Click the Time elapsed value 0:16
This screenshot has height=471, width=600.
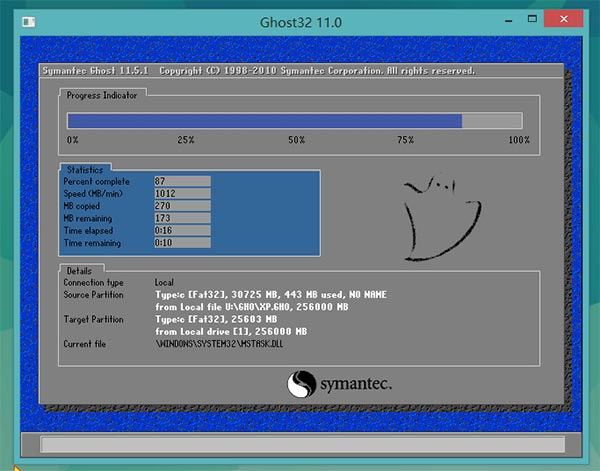point(182,230)
